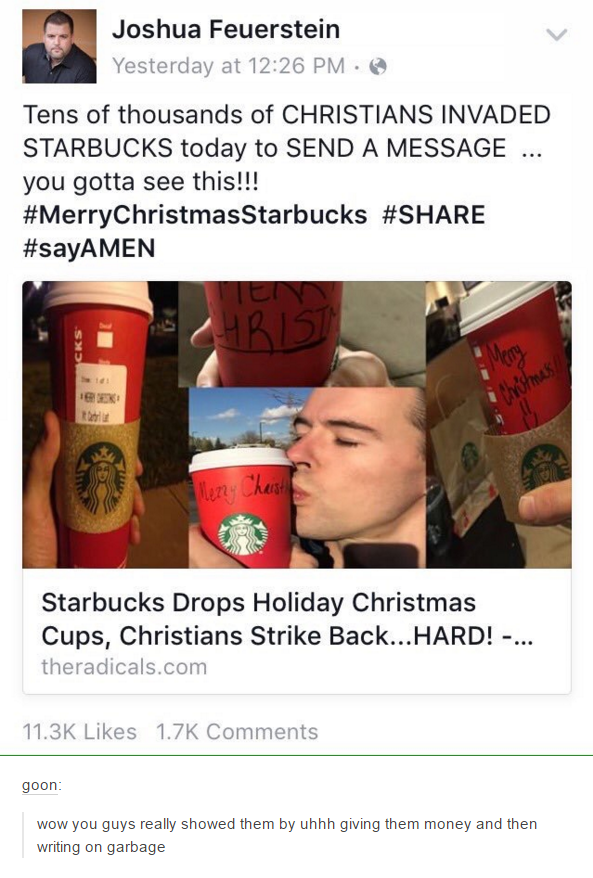Click the goon username link
The width and height of the screenshot is (593, 878).
40,785
